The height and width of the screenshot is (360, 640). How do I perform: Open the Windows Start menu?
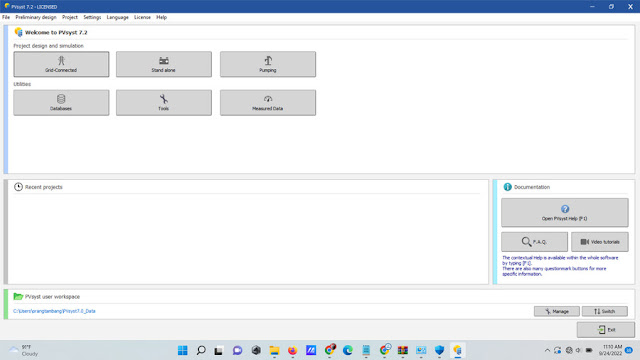(182, 350)
